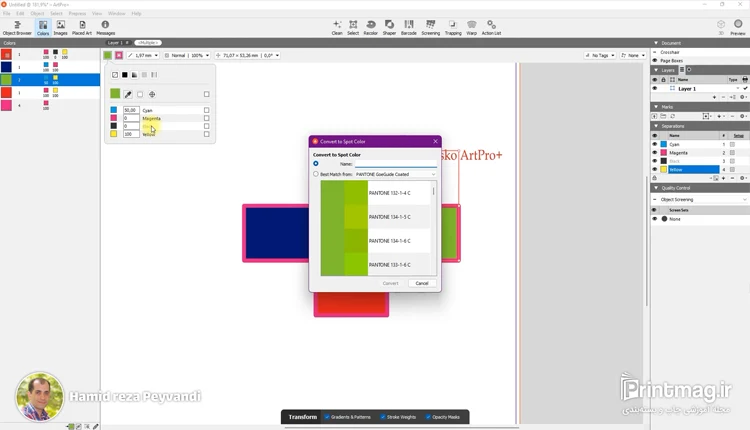Select the blank Name radio button

tap(316, 164)
